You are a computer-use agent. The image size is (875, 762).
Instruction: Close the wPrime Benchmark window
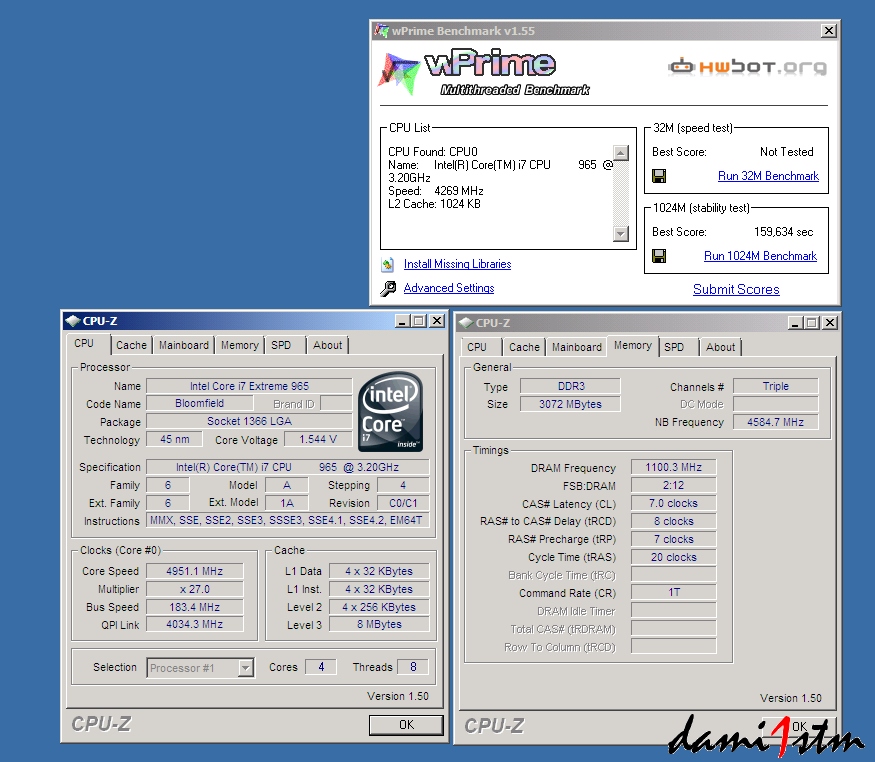click(829, 31)
